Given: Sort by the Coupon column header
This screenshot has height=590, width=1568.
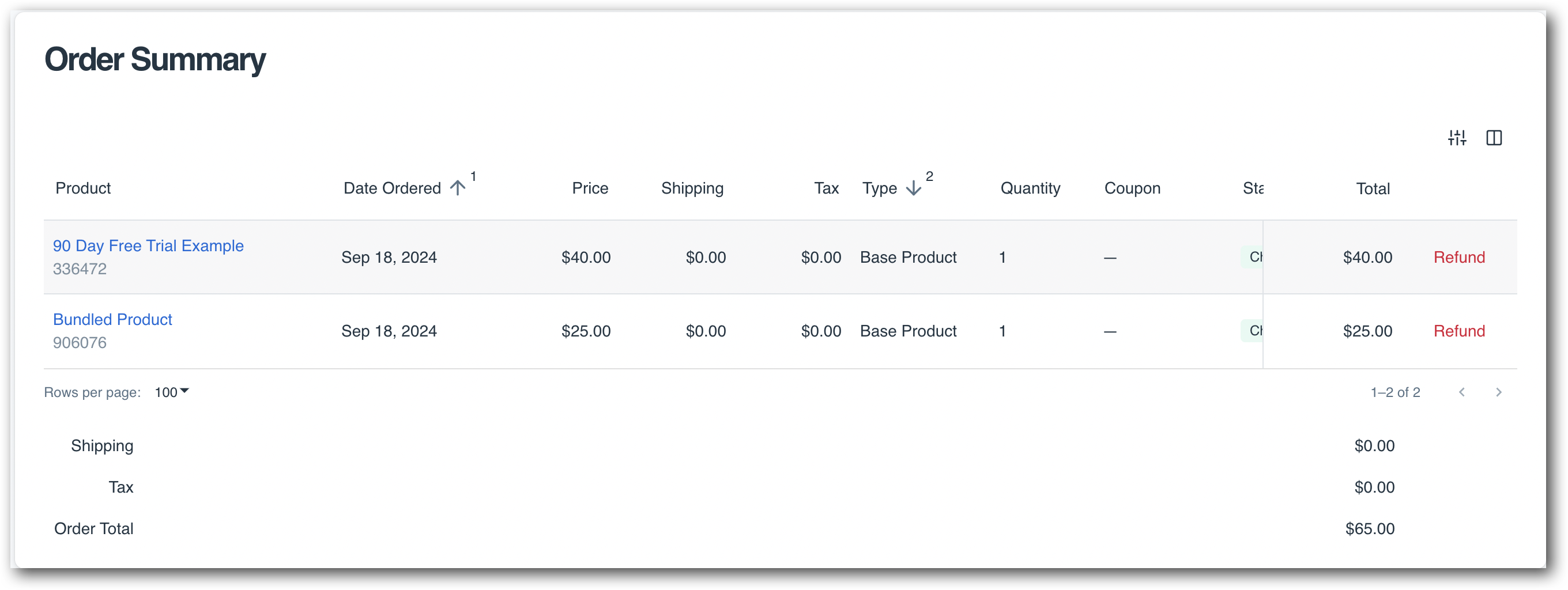Looking at the screenshot, I should pos(1132,188).
